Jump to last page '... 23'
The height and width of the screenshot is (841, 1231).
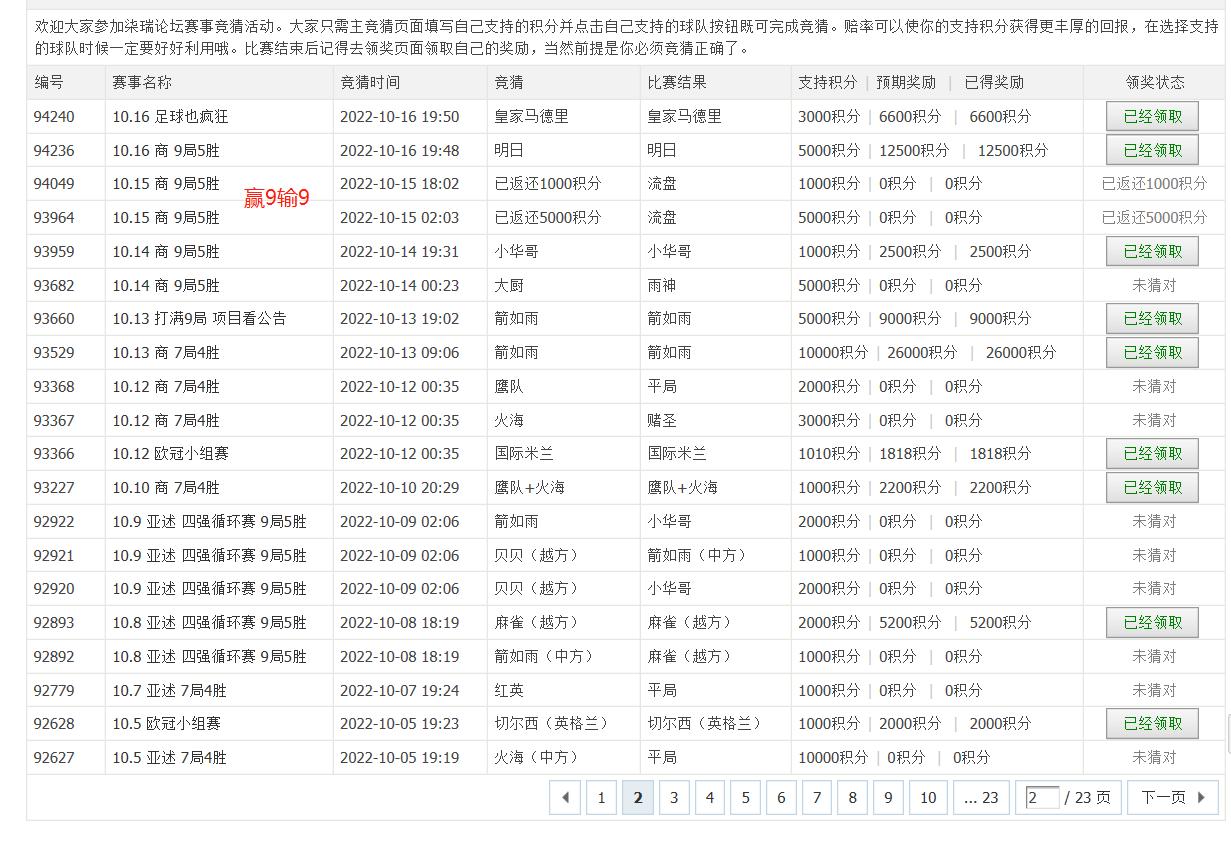click(981, 798)
